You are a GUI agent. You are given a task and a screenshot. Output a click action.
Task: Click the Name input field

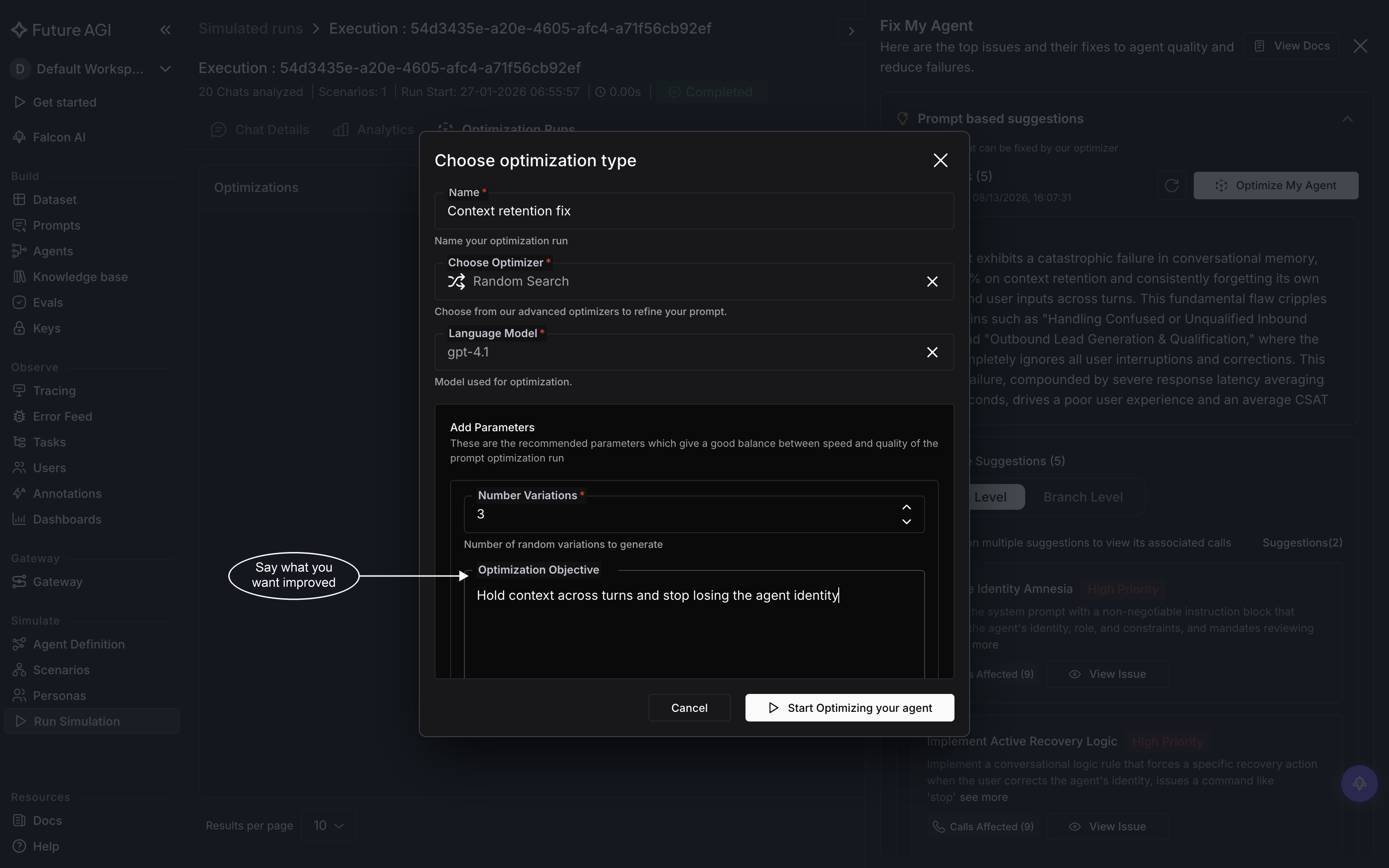[x=694, y=211]
